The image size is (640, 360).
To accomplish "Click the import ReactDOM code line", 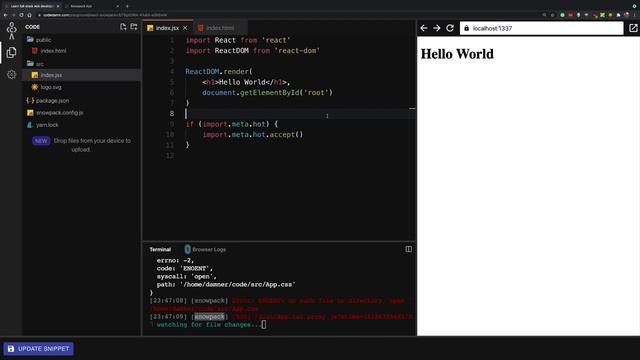I will tap(253, 51).
